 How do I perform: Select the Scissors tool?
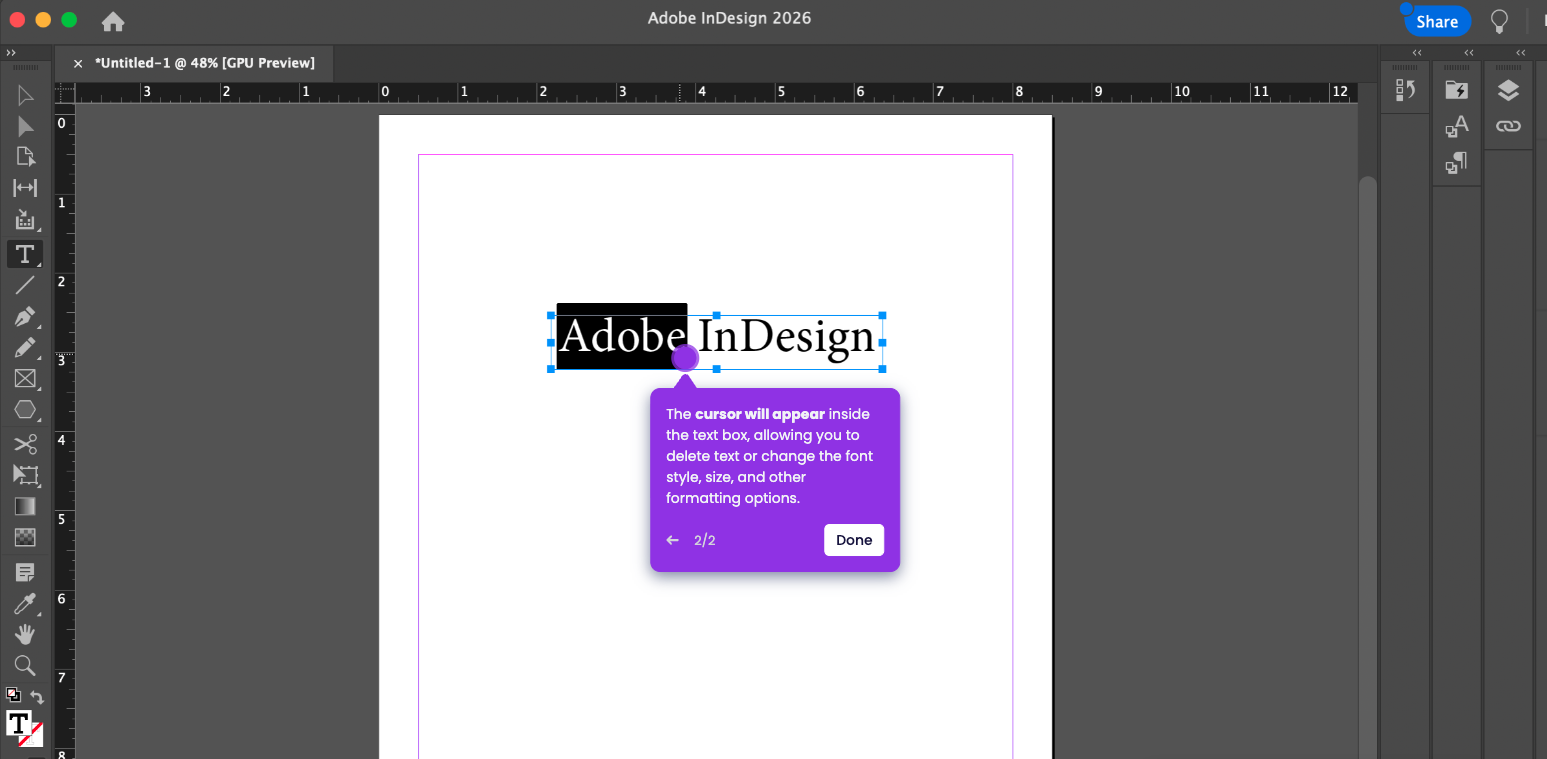coord(25,444)
